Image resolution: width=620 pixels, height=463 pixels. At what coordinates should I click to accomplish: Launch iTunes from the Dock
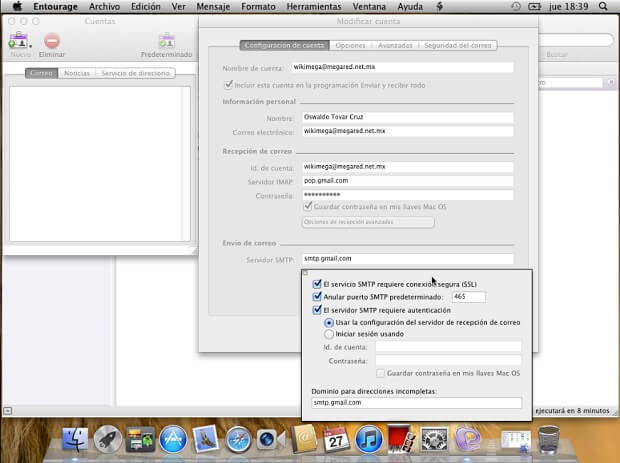[x=369, y=439]
